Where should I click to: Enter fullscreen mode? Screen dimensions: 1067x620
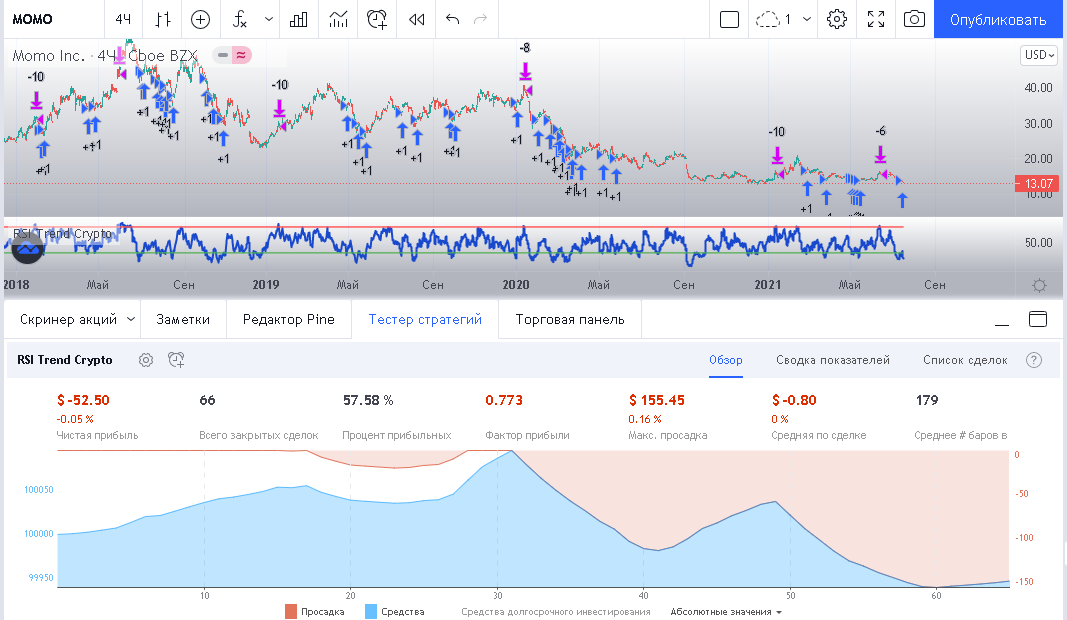pyautogui.click(x=876, y=19)
